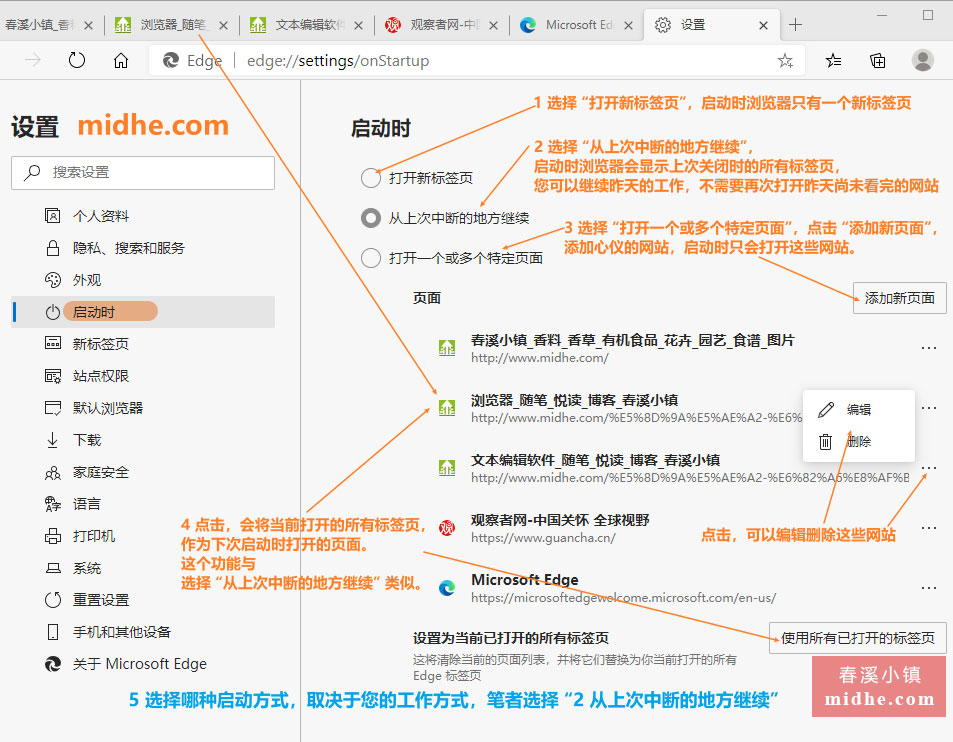
Task: Open the Collections icon
Action: pos(878,60)
